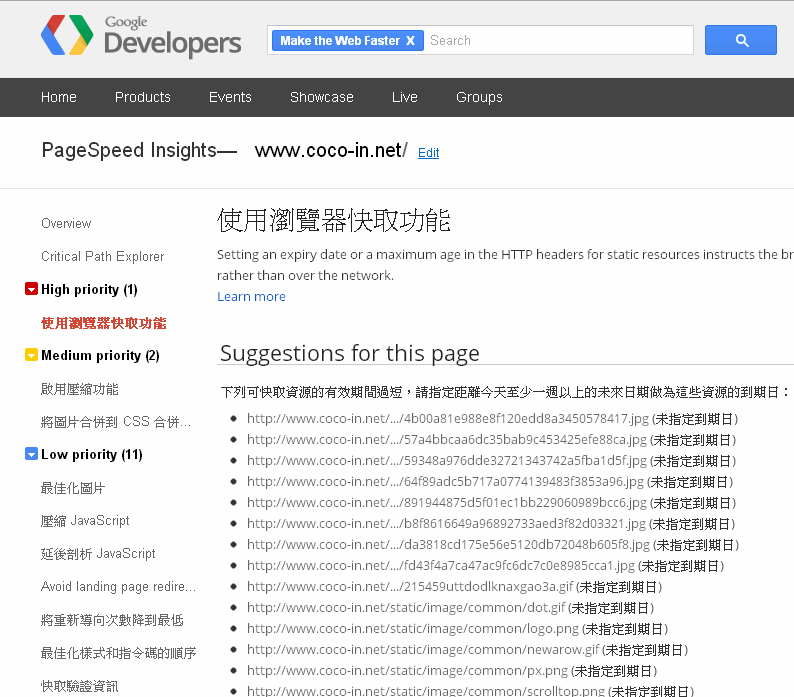Click the www.coco-in.net/ URL text
Viewport: 794px width, 697px height.
click(x=331, y=150)
